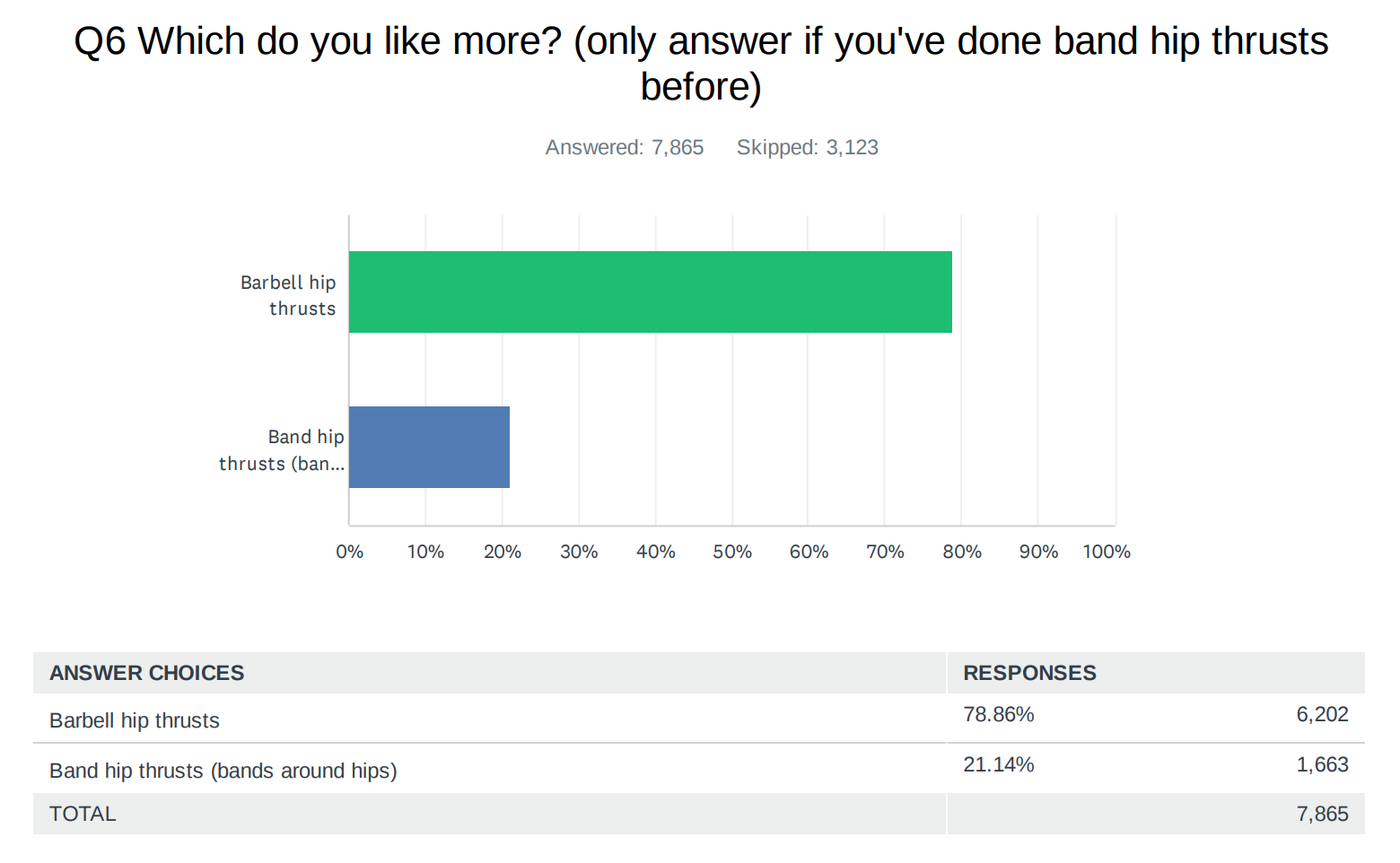Viewport: 1400px width, 863px height.
Task: Click the 78.86% response value
Action: pyautogui.click(x=999, y=714)
